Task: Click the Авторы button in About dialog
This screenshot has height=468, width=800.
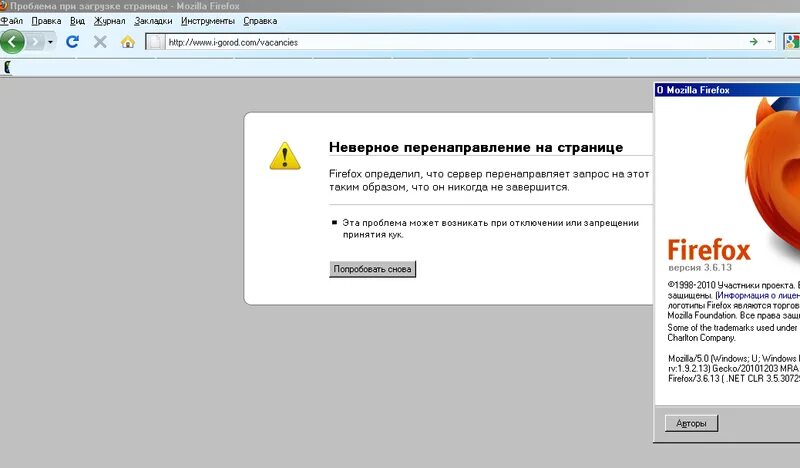Action: click(691, 423)
